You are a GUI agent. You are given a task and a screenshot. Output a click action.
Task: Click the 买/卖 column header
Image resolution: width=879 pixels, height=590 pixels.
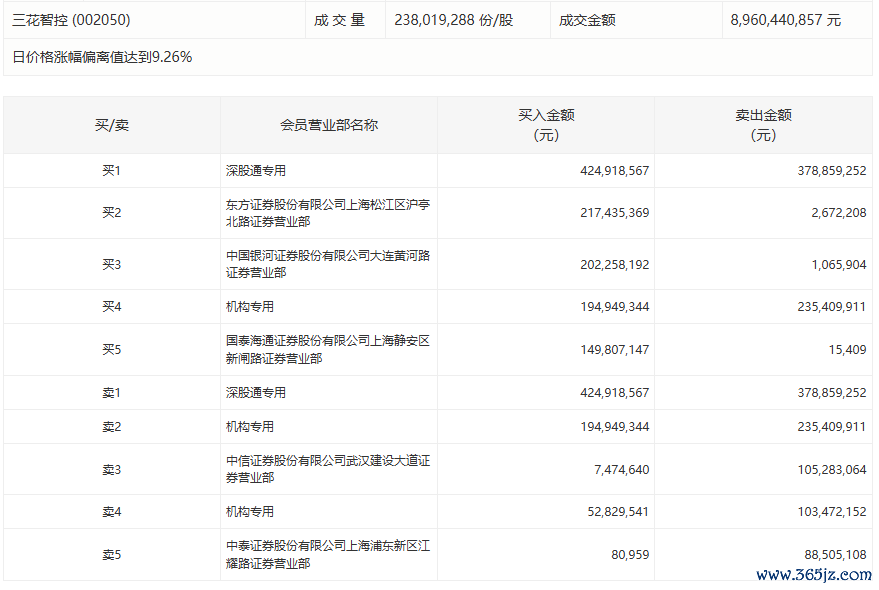111,125
